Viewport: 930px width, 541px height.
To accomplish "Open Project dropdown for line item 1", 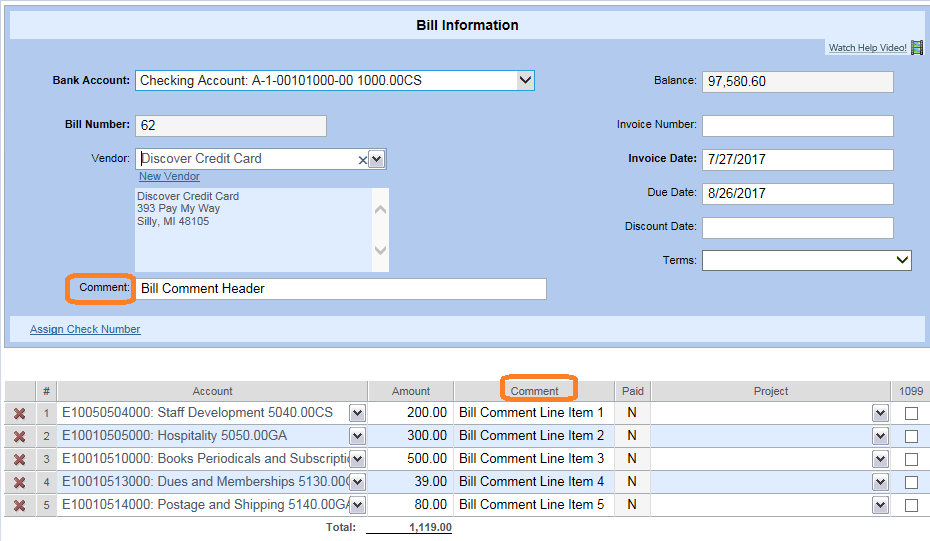I will click(x=880, y=413).
